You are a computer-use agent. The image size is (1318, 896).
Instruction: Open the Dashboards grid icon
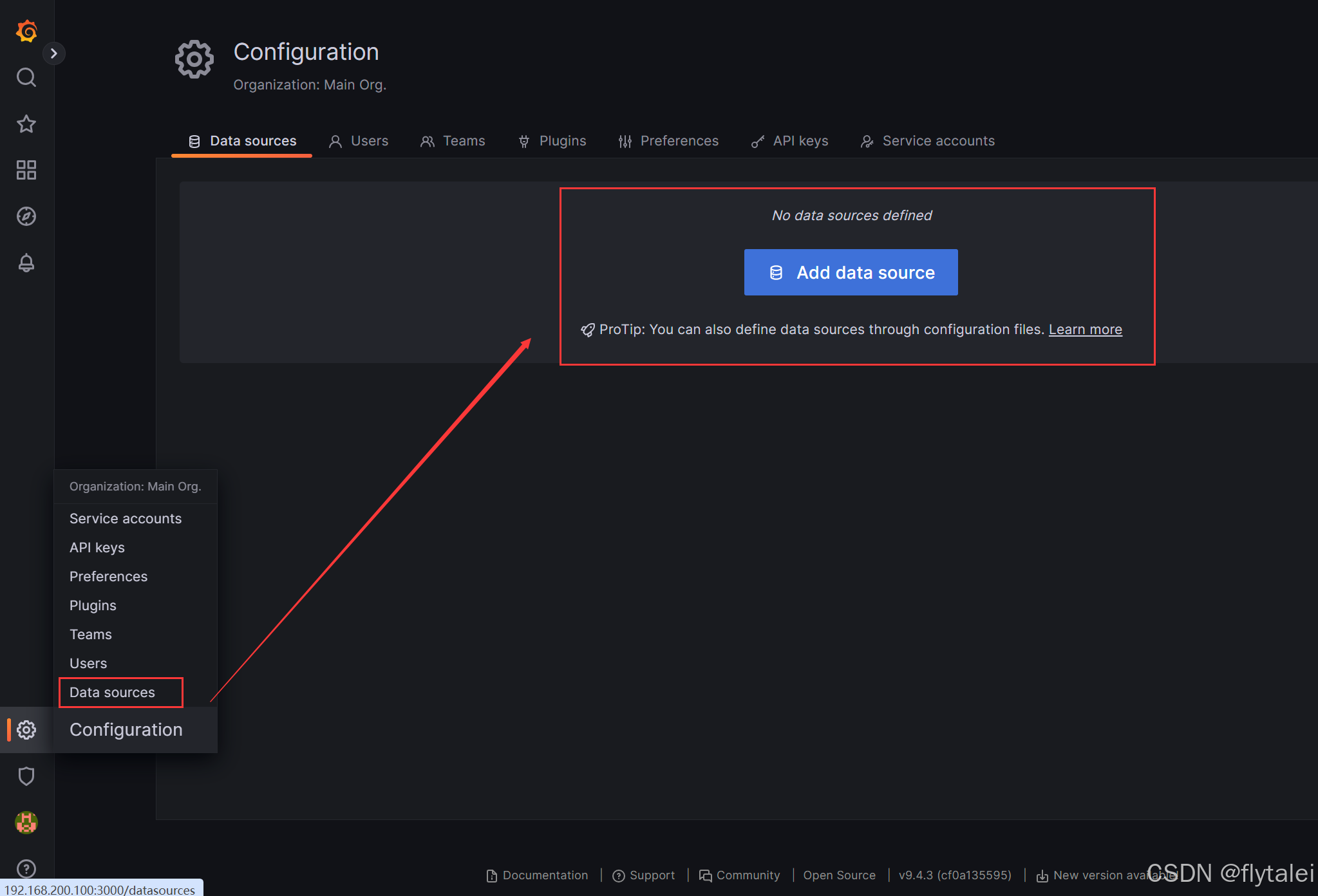(x=26, y=170)
